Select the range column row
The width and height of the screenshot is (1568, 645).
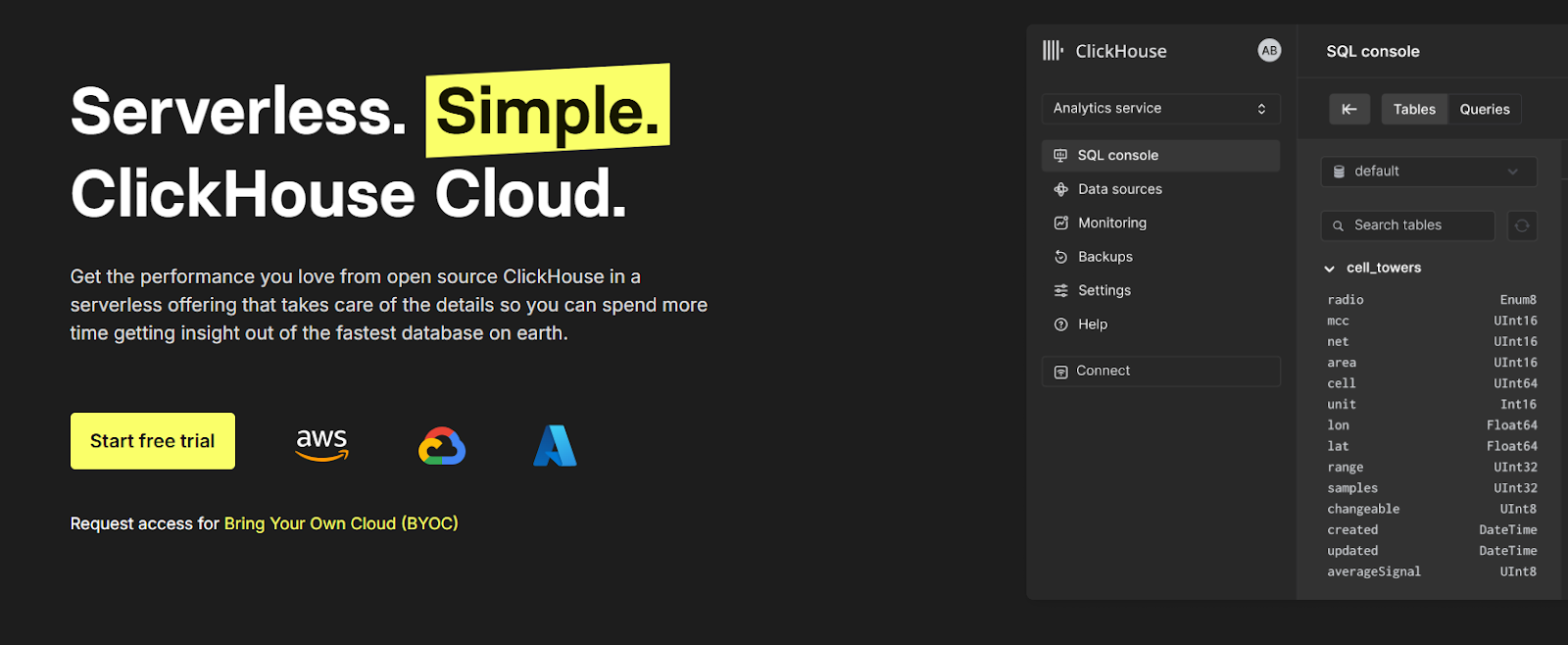[1432, 468]
